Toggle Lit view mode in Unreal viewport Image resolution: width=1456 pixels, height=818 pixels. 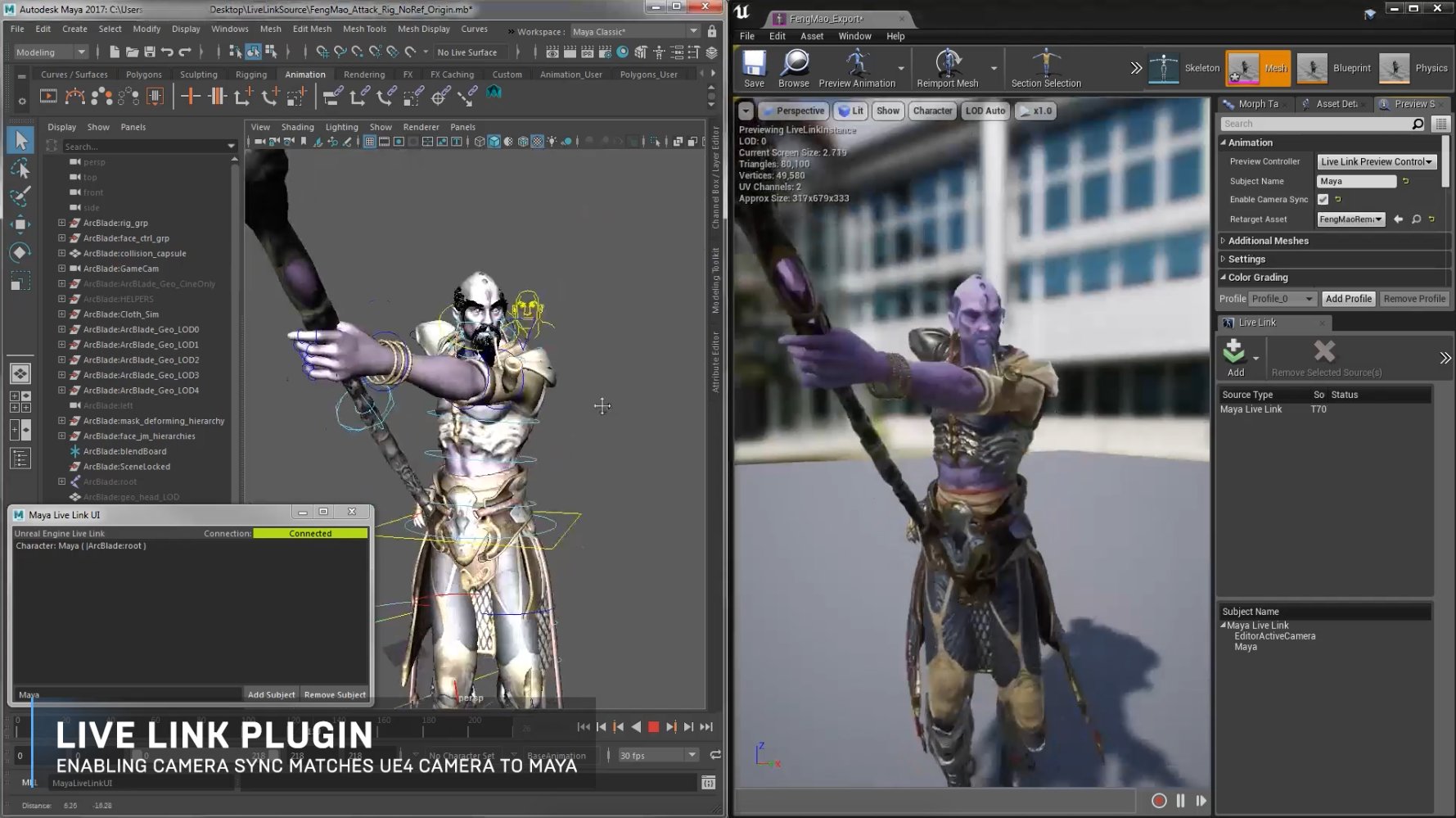851,111
